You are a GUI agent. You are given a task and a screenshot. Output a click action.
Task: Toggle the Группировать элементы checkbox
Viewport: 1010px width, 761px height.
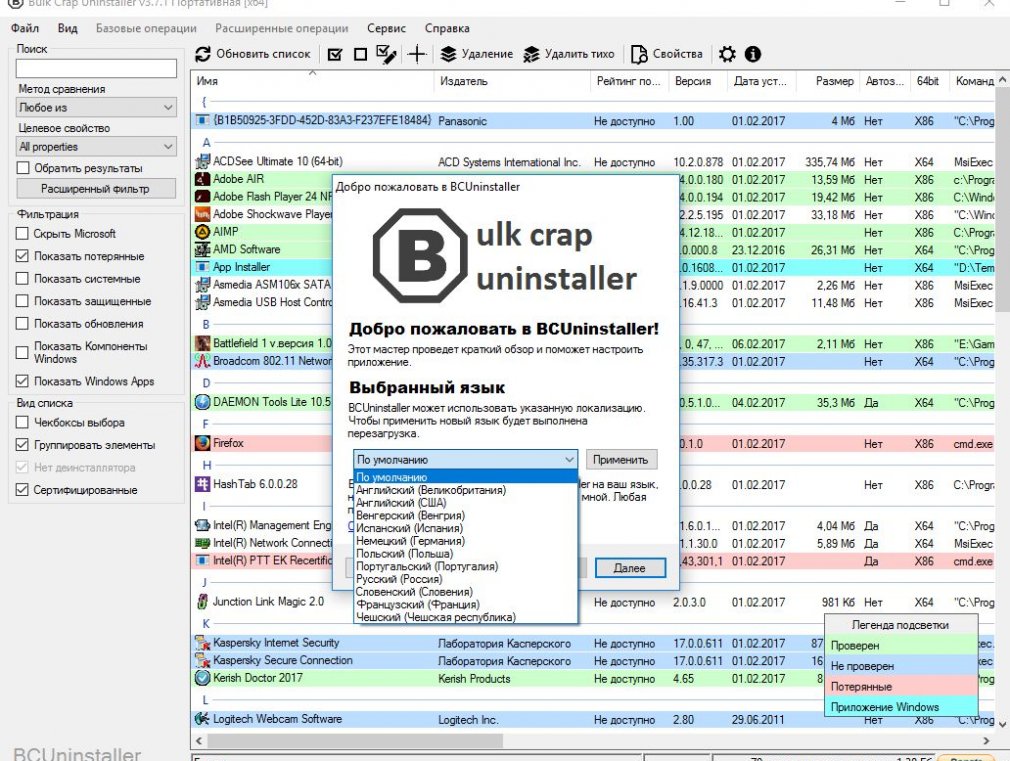23,445
